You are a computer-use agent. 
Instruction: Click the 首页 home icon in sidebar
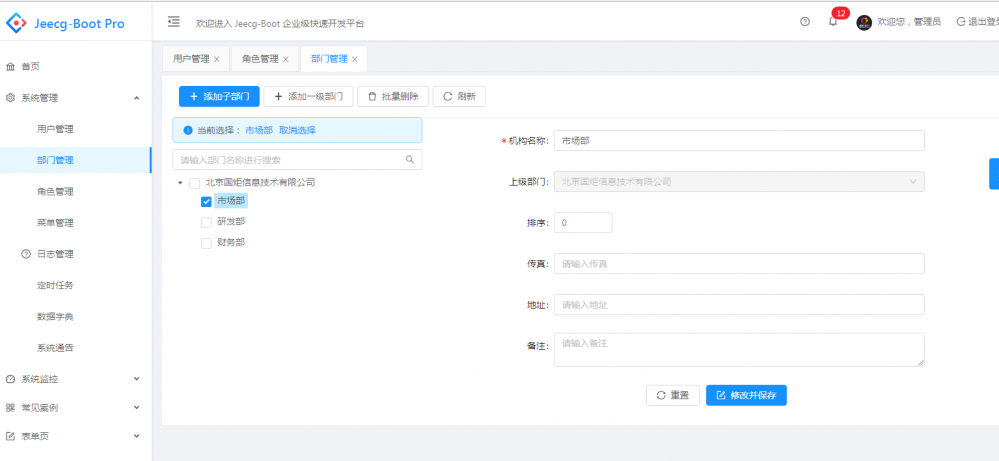pyautogui.click(x=10, y=66)
